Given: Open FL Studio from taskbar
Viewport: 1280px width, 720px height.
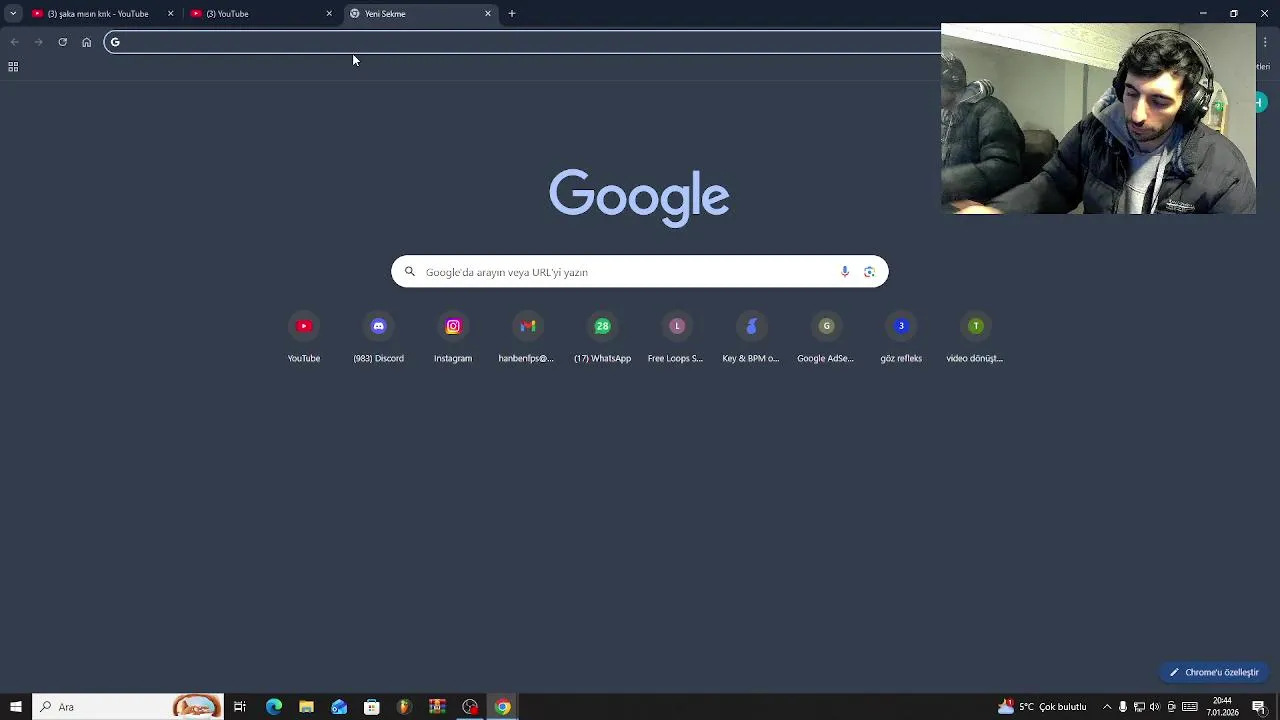Looking at the screenshot, I should pyautogui.click(x=404, y=707).
